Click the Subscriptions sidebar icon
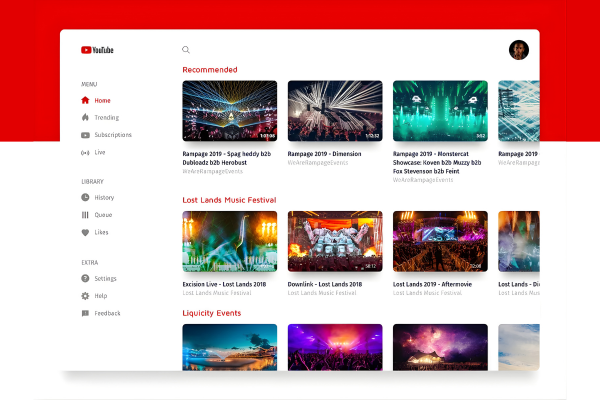Viewport: 600px width, 400px height. (x=85, y=135)
